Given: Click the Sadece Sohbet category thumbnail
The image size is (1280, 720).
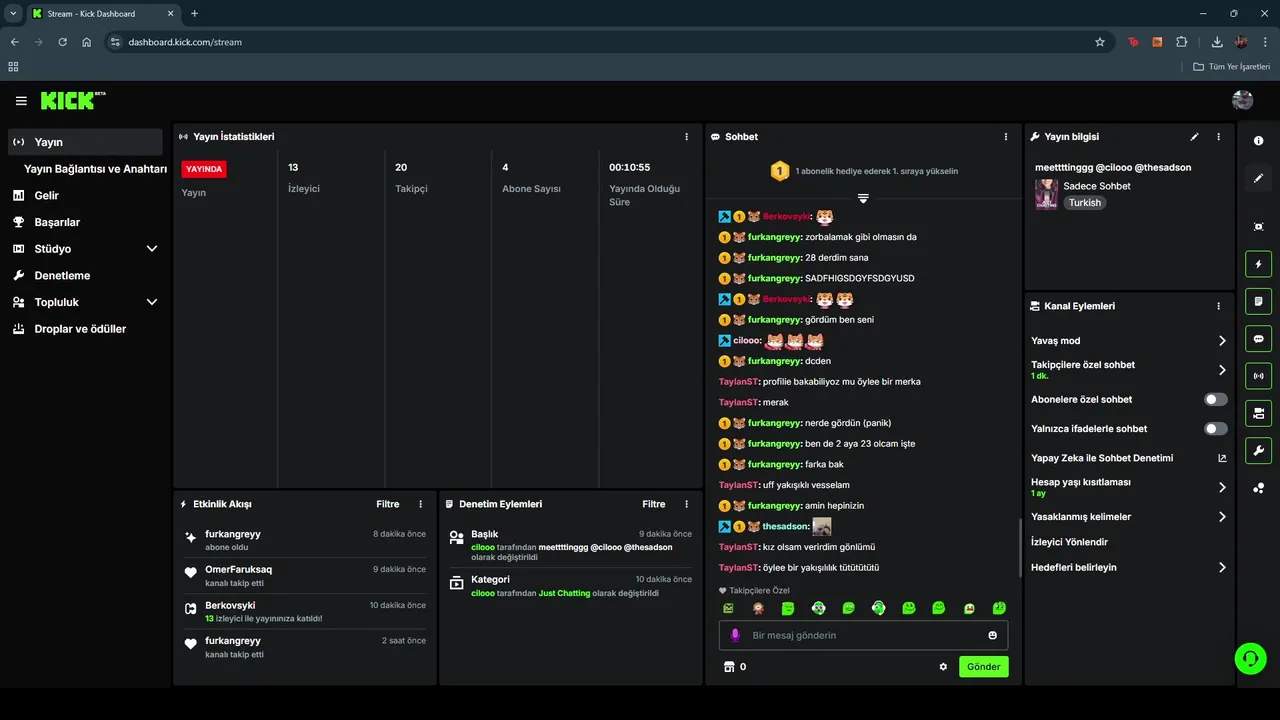Looking at the screenshot, I should click(x=1046, y=194).
